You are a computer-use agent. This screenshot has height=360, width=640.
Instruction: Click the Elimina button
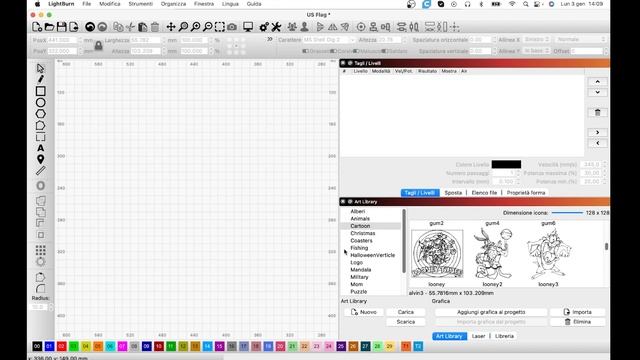[578, 322]
